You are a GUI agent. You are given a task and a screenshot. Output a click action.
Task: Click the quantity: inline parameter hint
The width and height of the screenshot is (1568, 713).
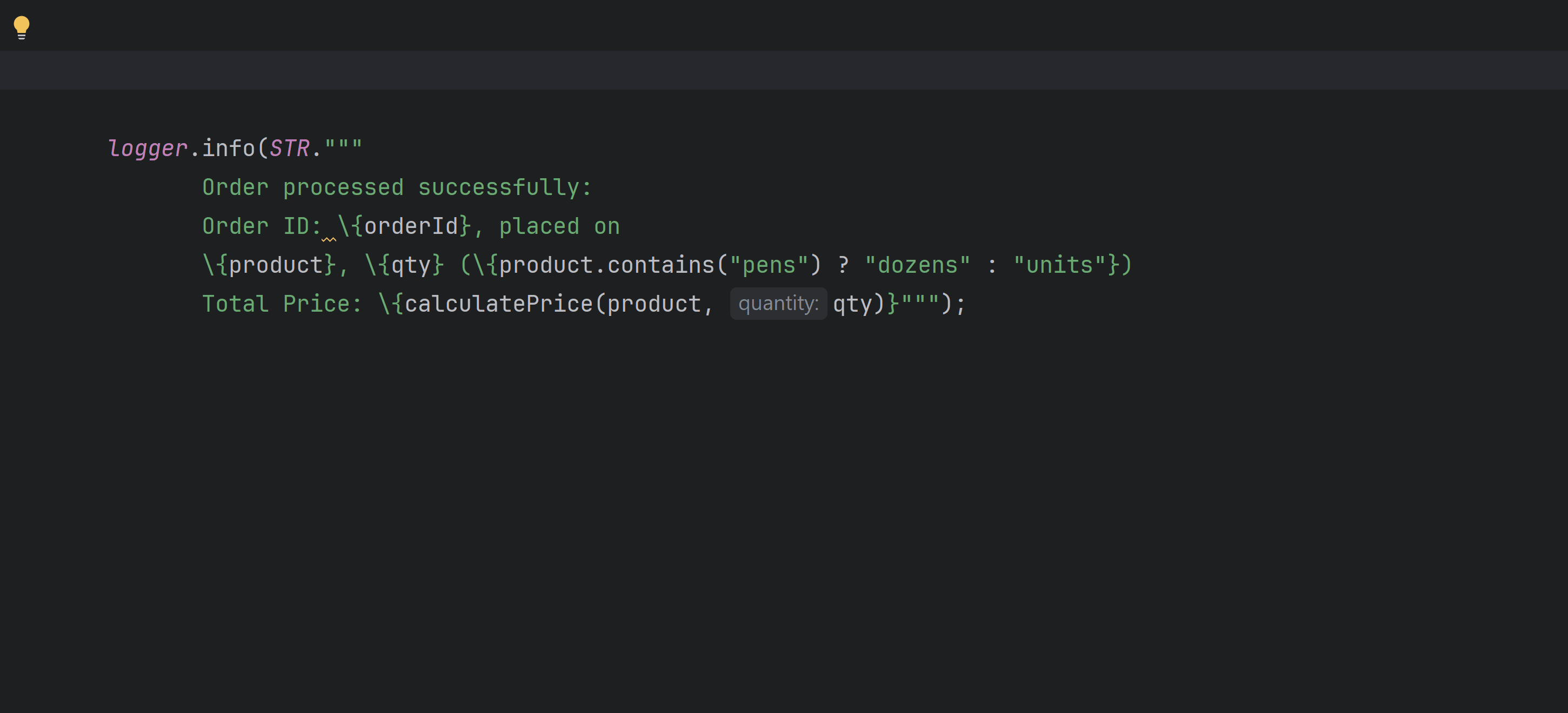778,302
